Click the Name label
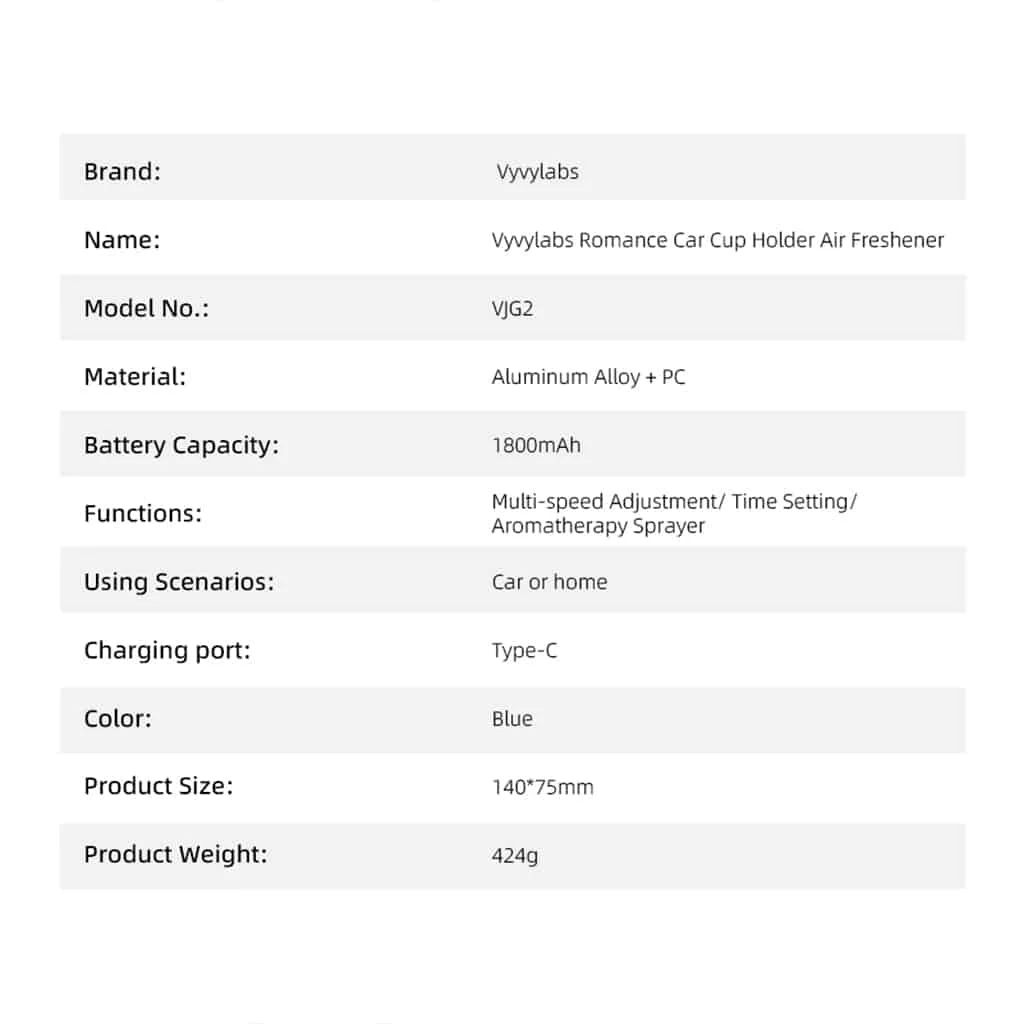This screenshot has width=1024, height=1024. coord(122,240)
